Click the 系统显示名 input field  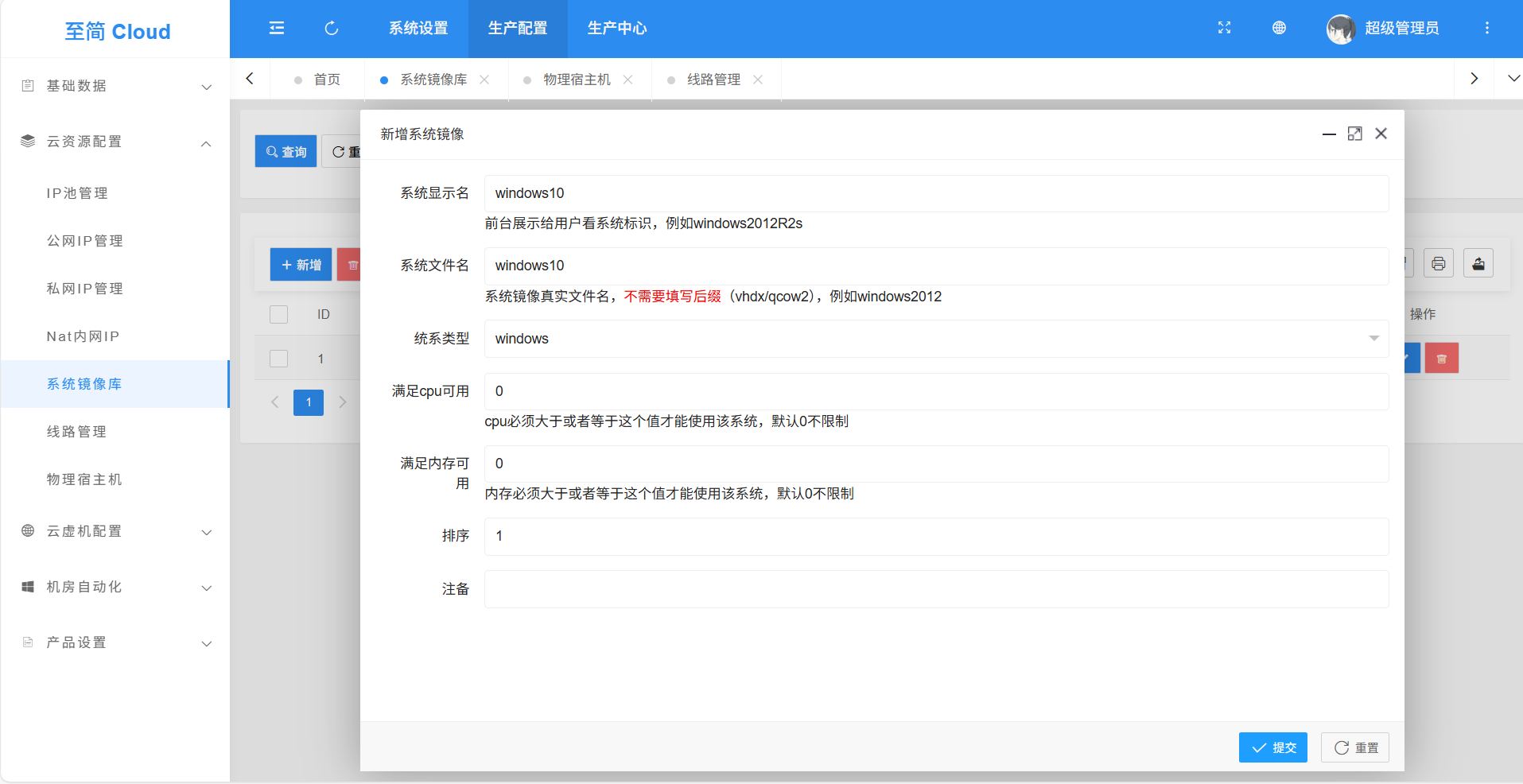pyautogui.click(x=935, y=193)
